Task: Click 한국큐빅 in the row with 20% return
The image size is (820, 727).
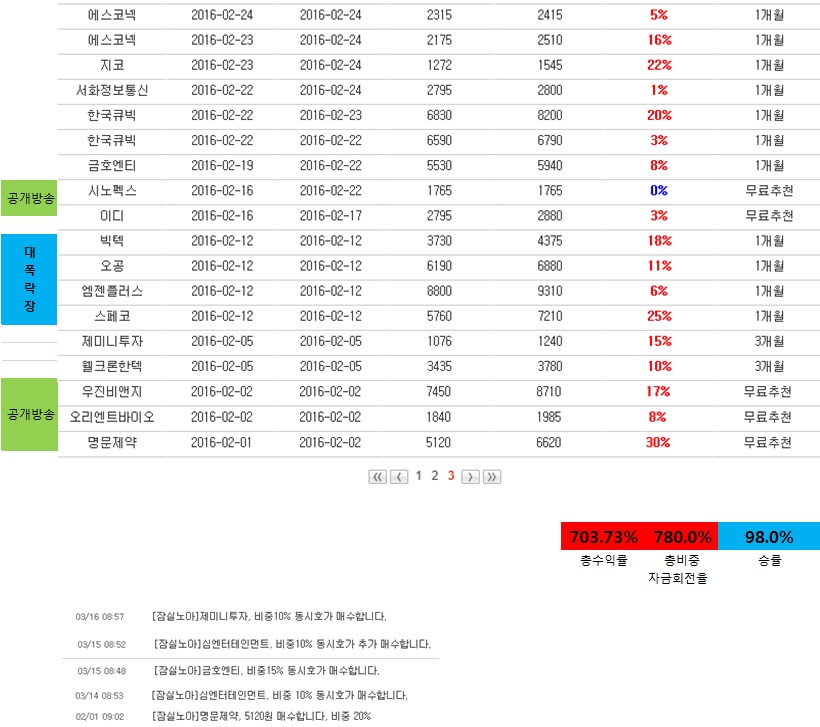Action: (x=112, y=115)
